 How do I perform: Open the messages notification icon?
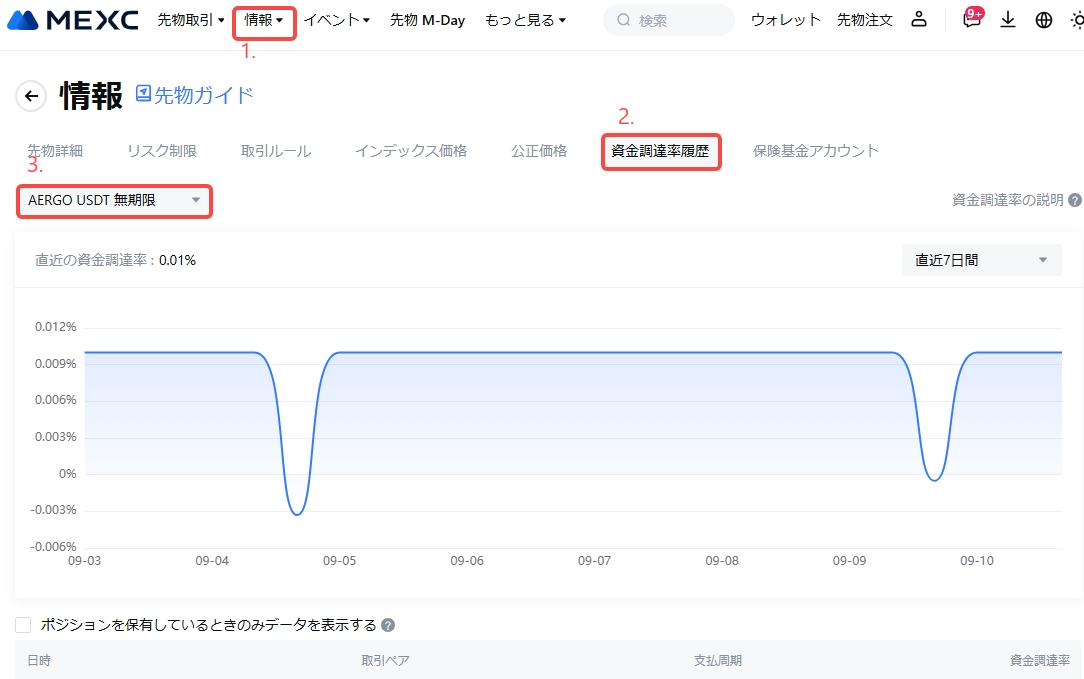[971, 20]
